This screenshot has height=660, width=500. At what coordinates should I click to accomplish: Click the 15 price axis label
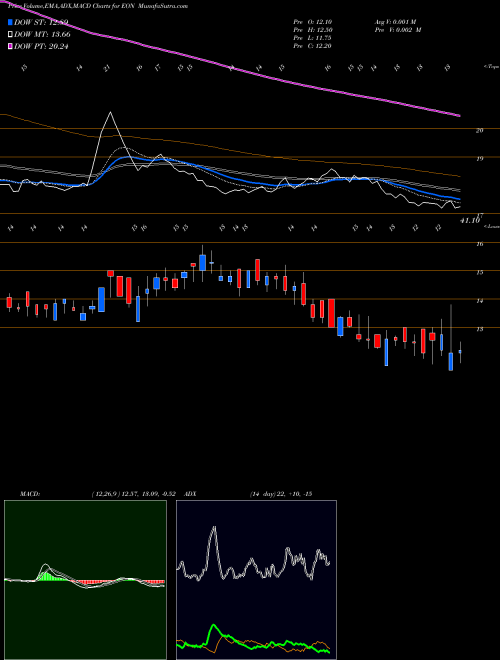coord(479,273)
